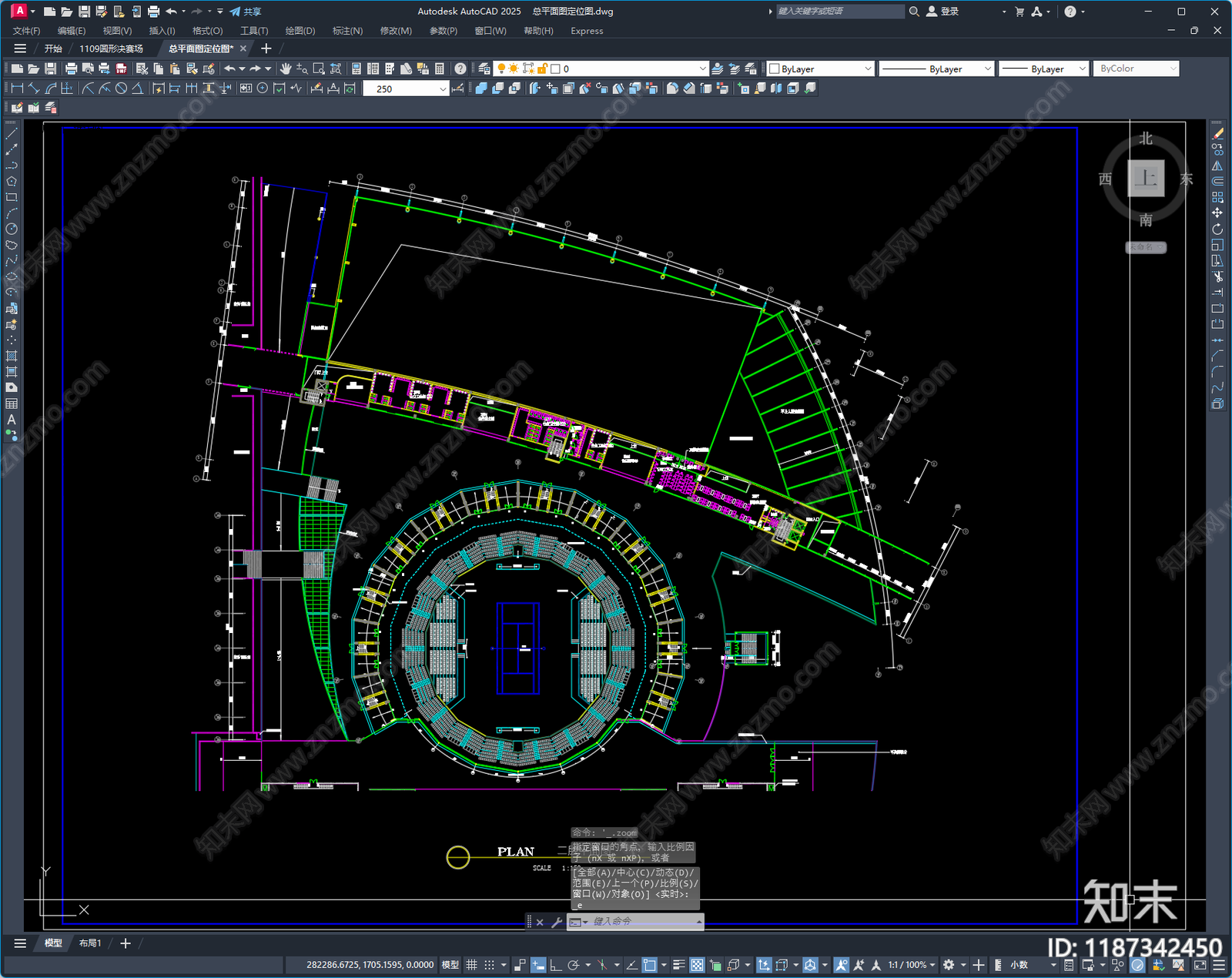Open the Autodesk App Store cart icon
This screenshot has width=1232, height=978.
(x=1019, y=12)
